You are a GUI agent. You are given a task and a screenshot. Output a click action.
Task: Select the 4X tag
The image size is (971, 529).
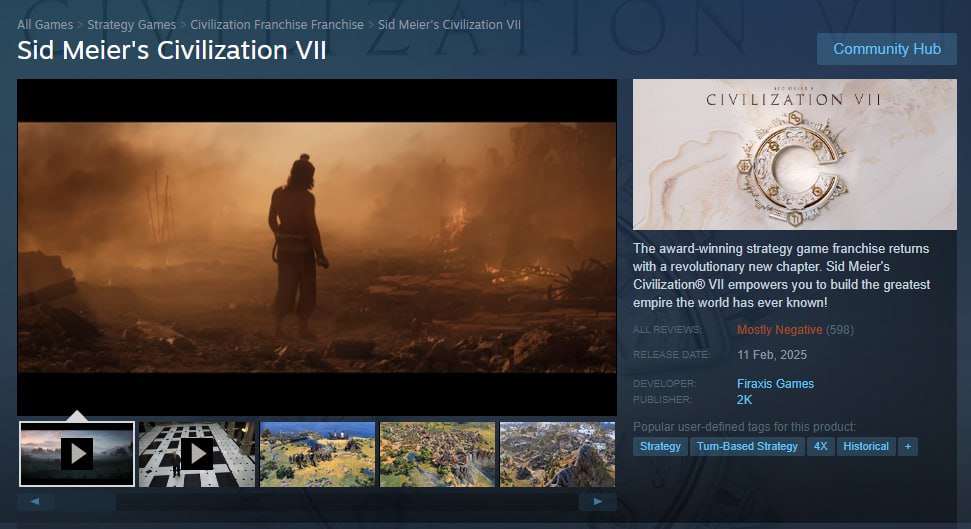(x=820, y=446)
